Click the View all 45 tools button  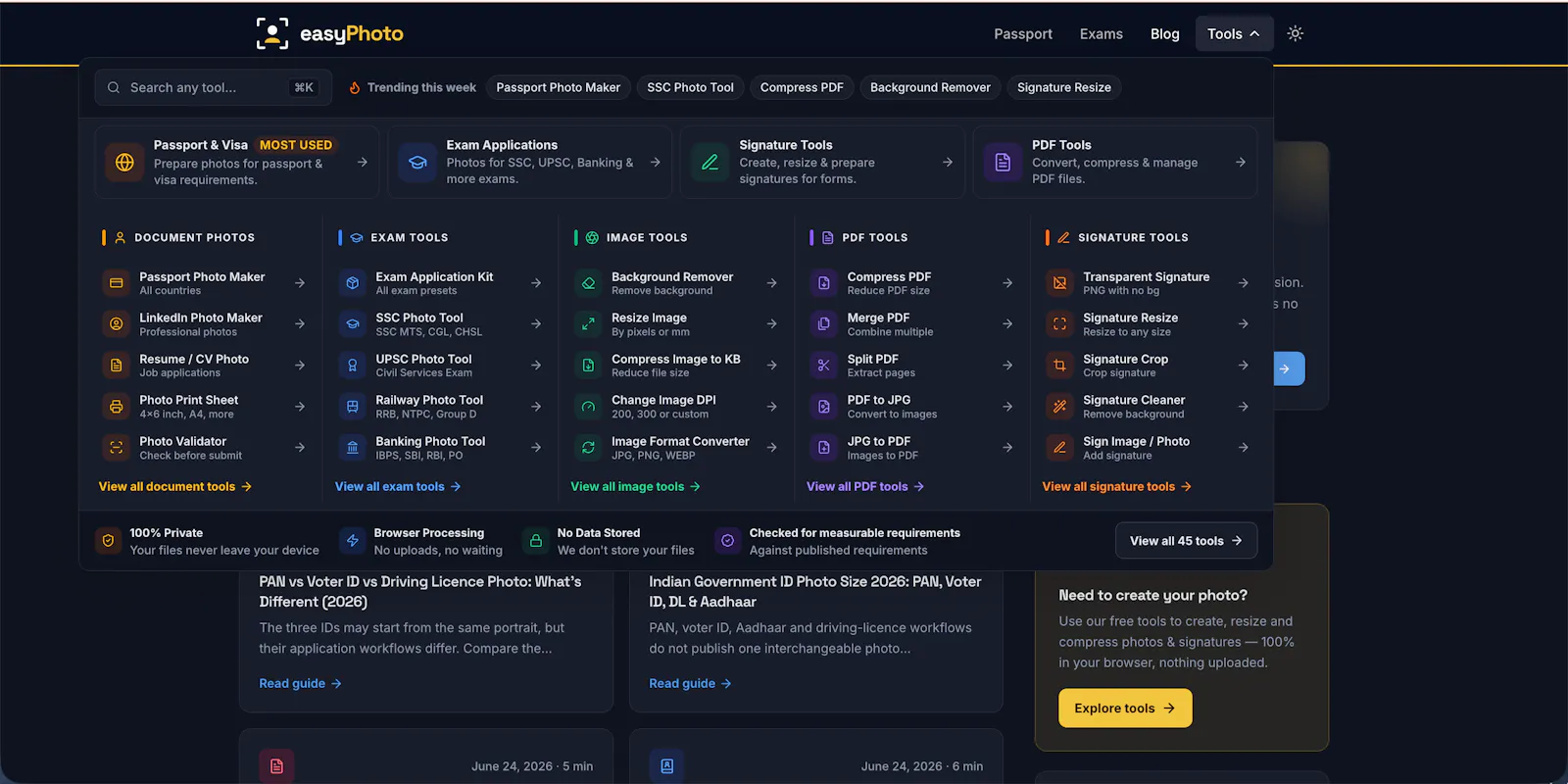coord(1186,540)
